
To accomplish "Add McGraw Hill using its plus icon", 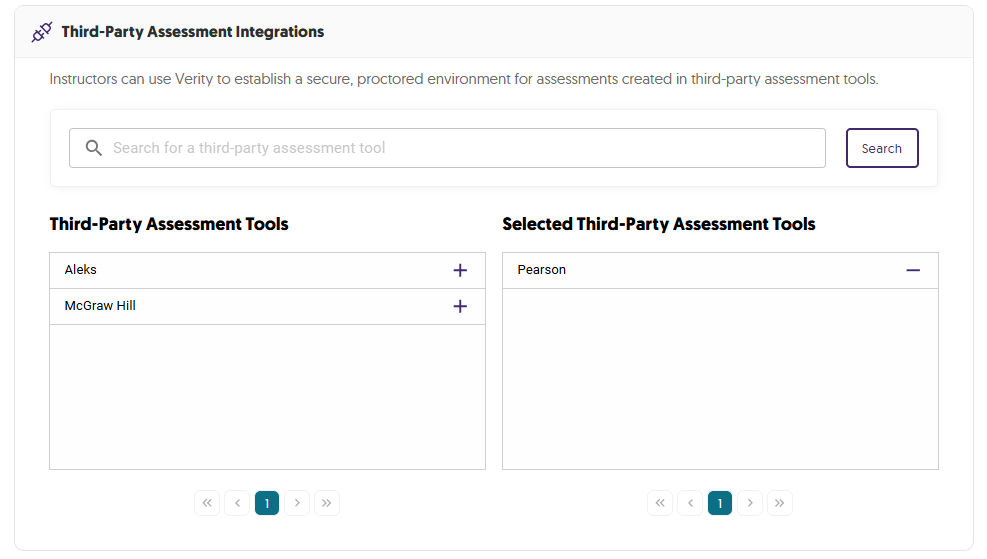I will click(x=460, y=306).
